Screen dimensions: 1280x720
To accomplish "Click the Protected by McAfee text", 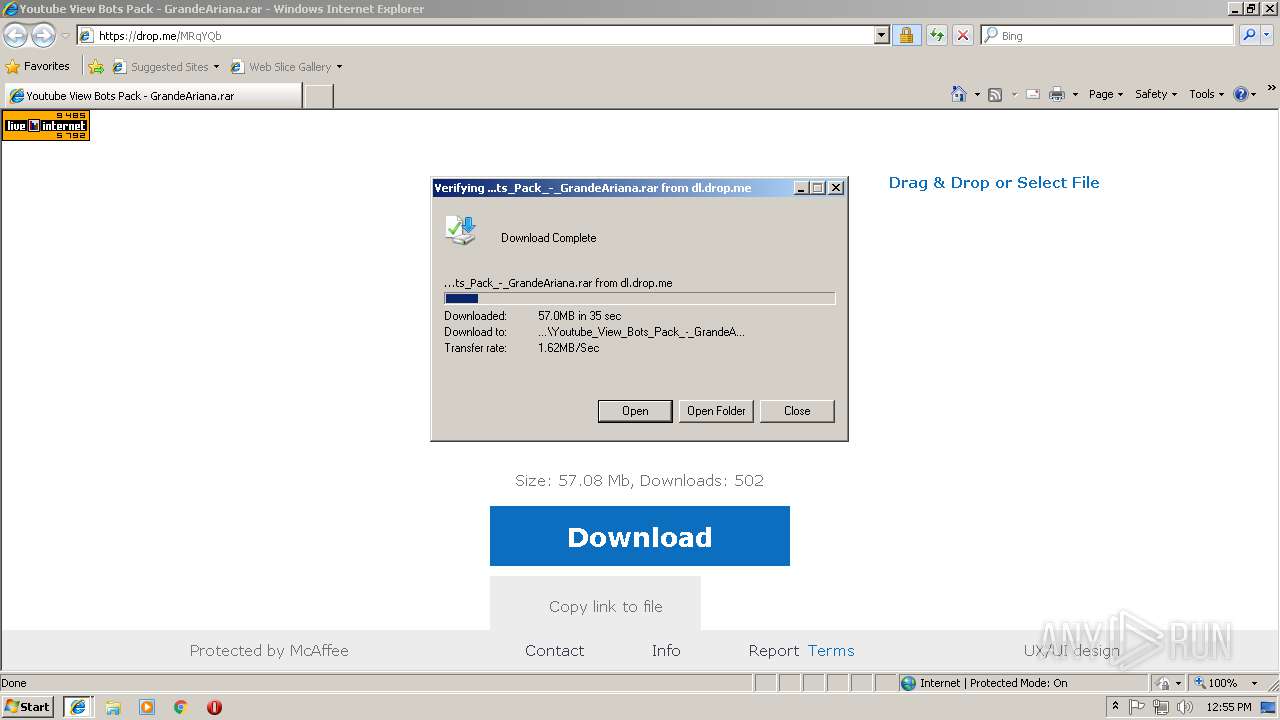I will click(x=269, y=650).
